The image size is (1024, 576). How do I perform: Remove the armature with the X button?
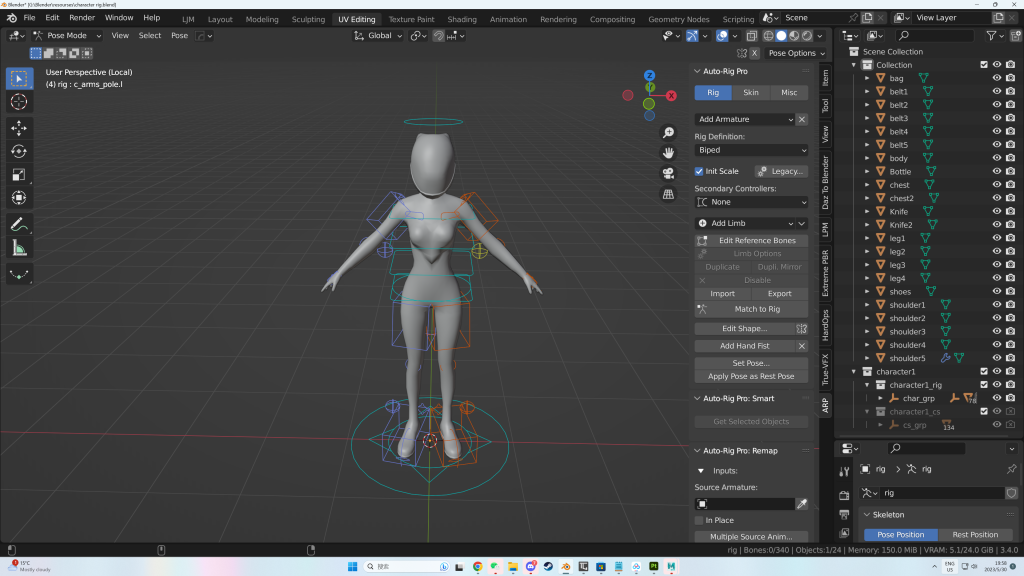[x=802, y=120]
